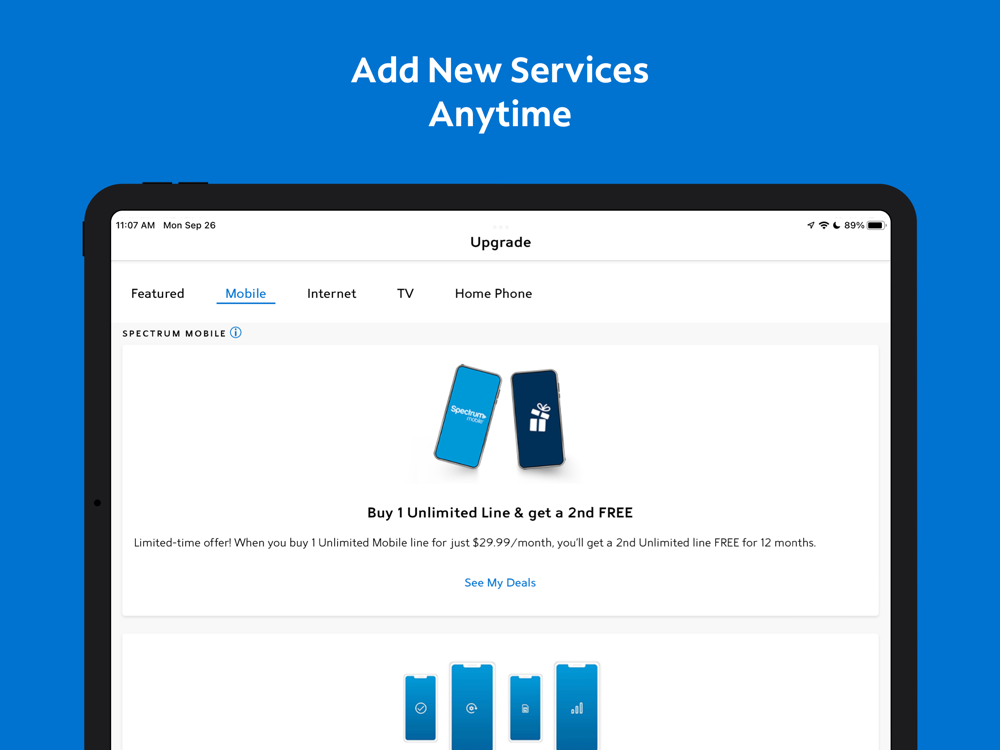
Task: Tap 'Buy 1 Unlimited Line & get a 2nd FREE' heading
Action: (500, 513)
